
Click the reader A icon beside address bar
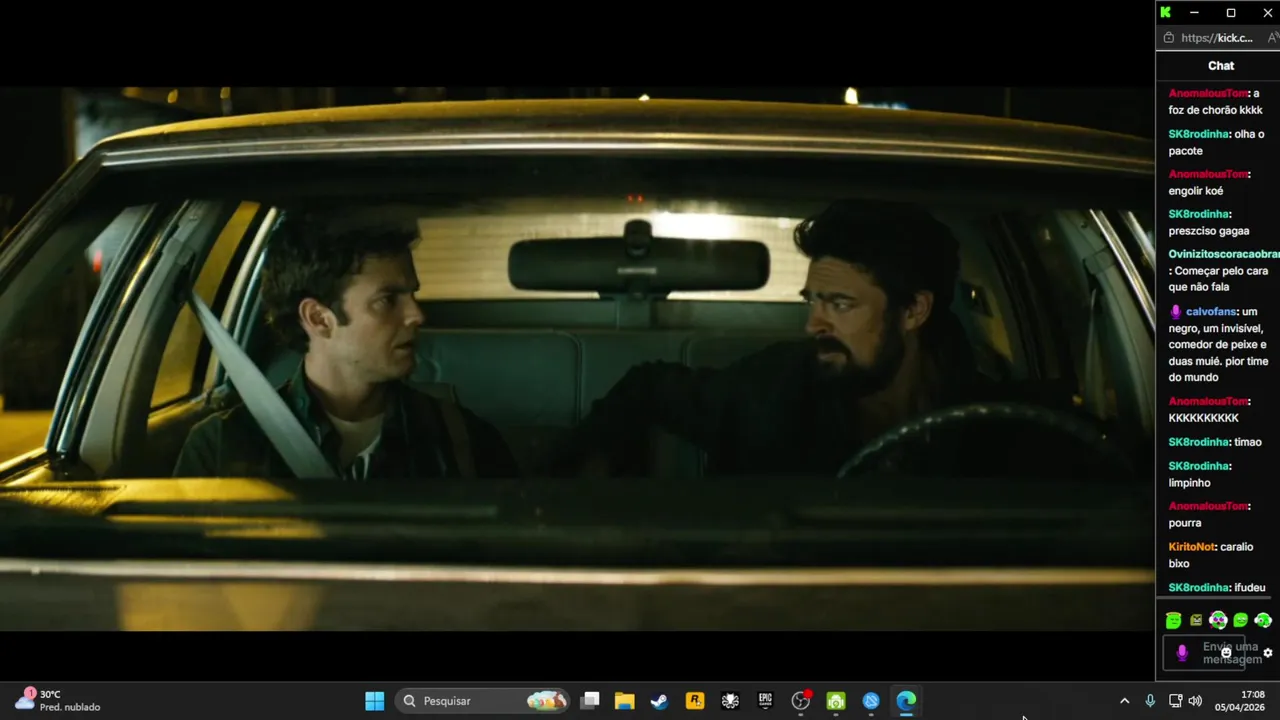pyautogui.click(x=1273, y=38)
